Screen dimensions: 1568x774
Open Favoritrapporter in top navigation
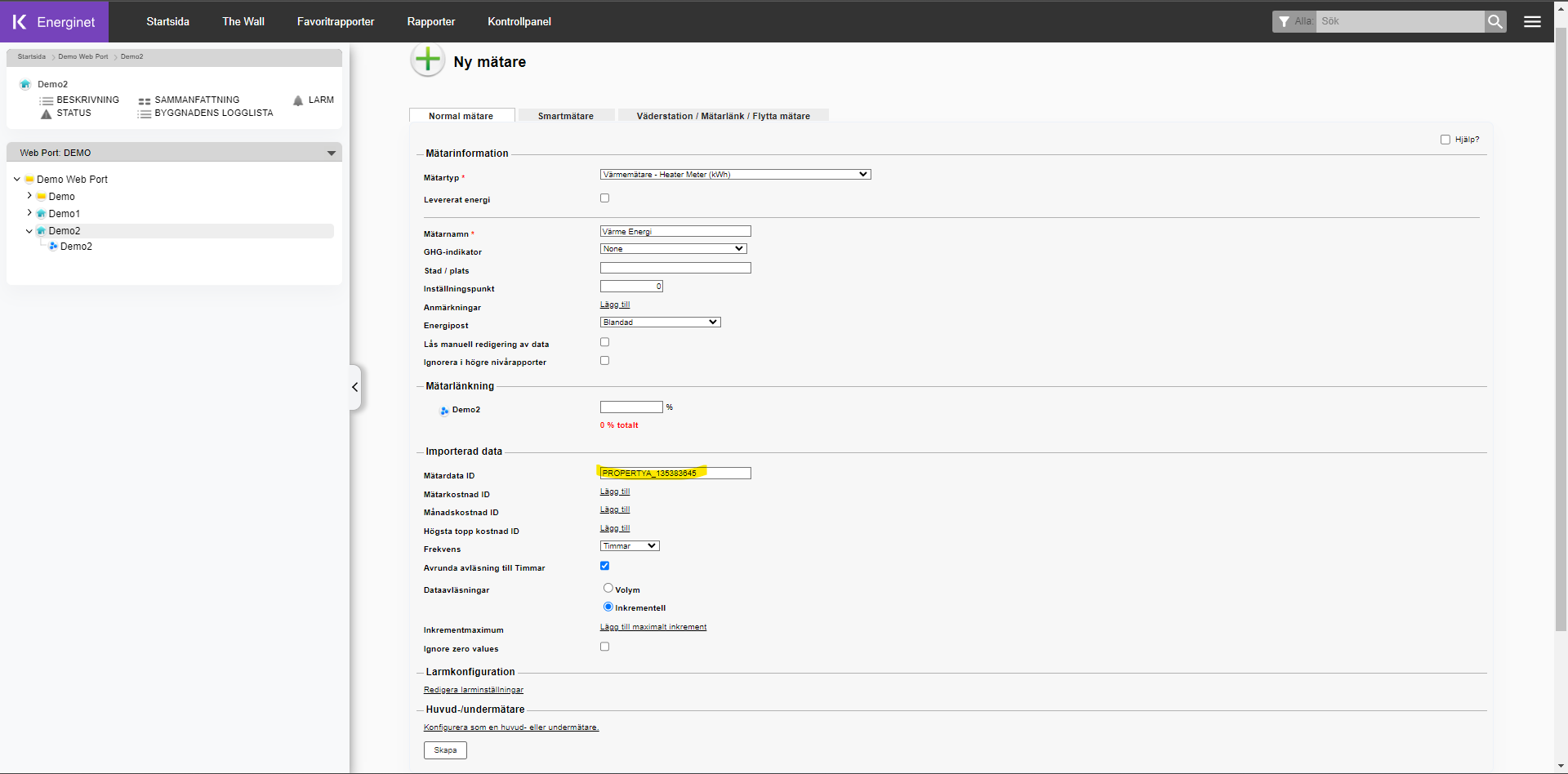click(x=336, y=22)
